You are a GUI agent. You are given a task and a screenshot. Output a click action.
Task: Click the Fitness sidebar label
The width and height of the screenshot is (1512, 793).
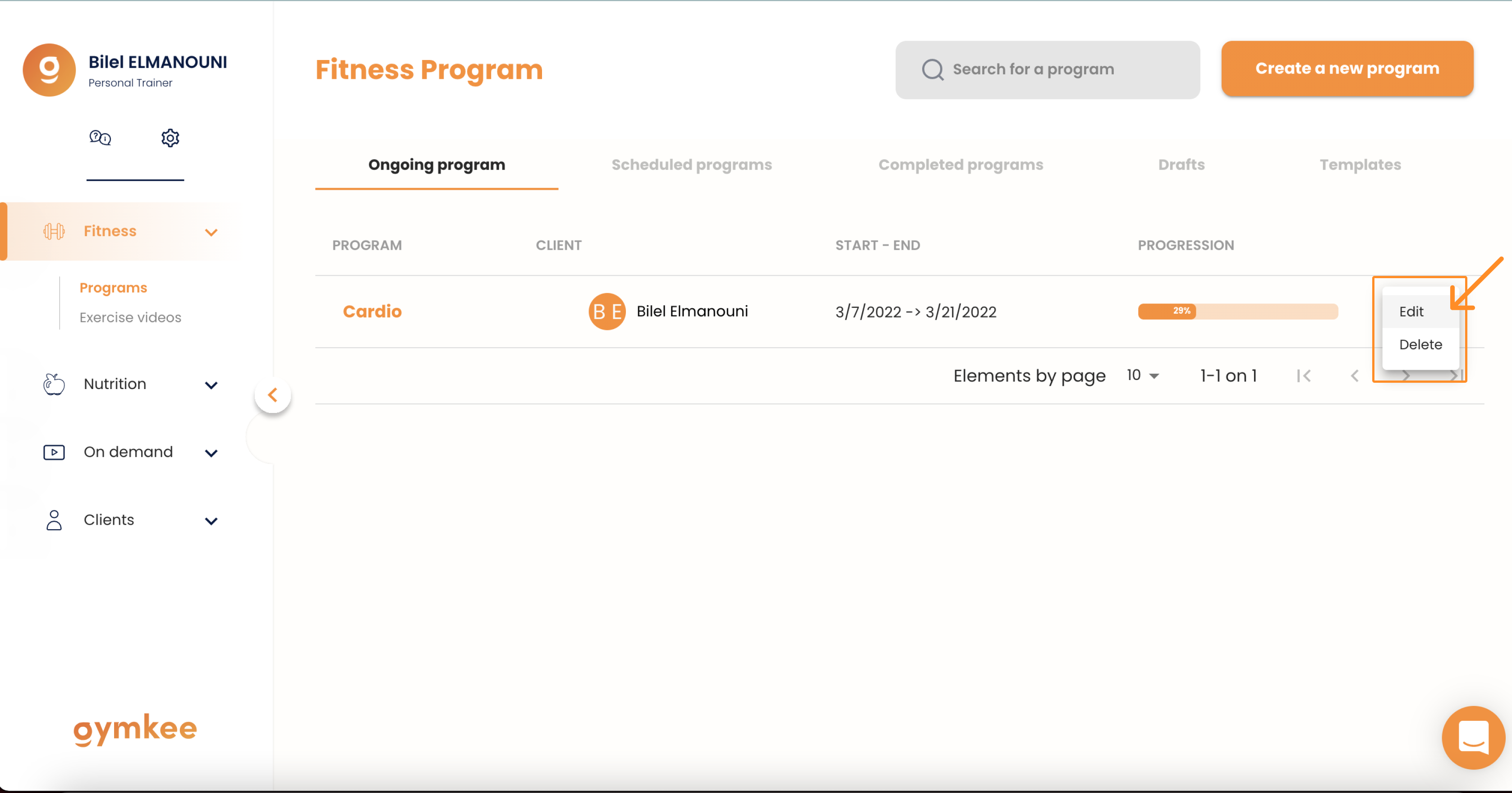[110, 231]
